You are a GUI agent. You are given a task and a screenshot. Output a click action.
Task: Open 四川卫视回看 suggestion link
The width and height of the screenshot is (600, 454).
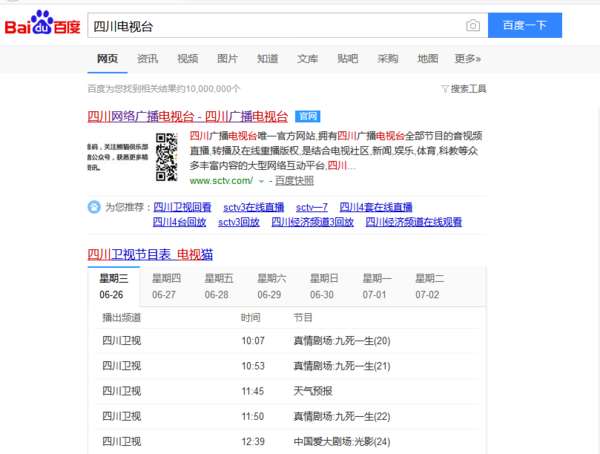point(182,207)
